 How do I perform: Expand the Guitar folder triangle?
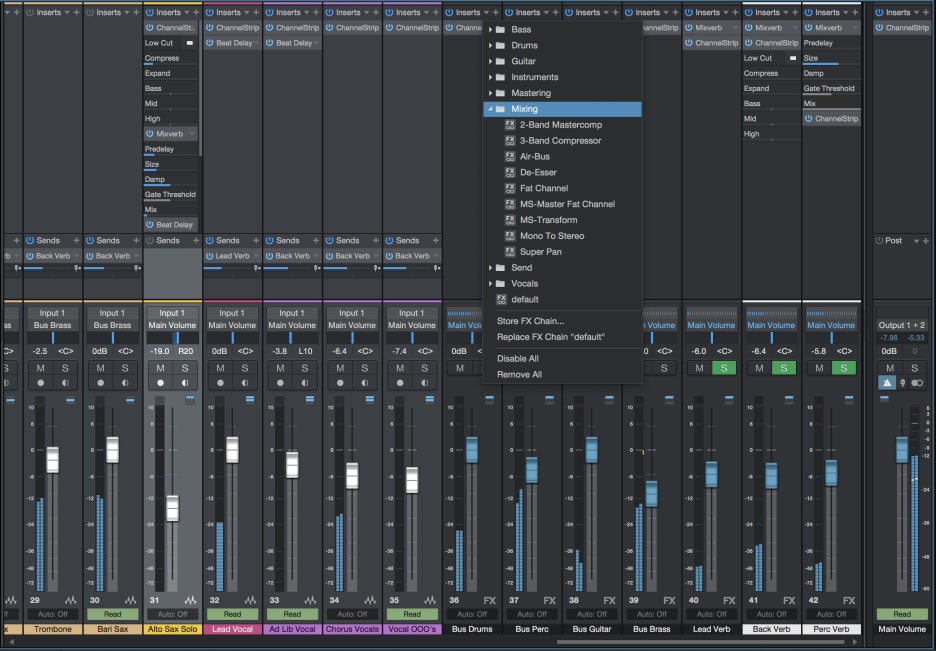click(x=491, y=61)
